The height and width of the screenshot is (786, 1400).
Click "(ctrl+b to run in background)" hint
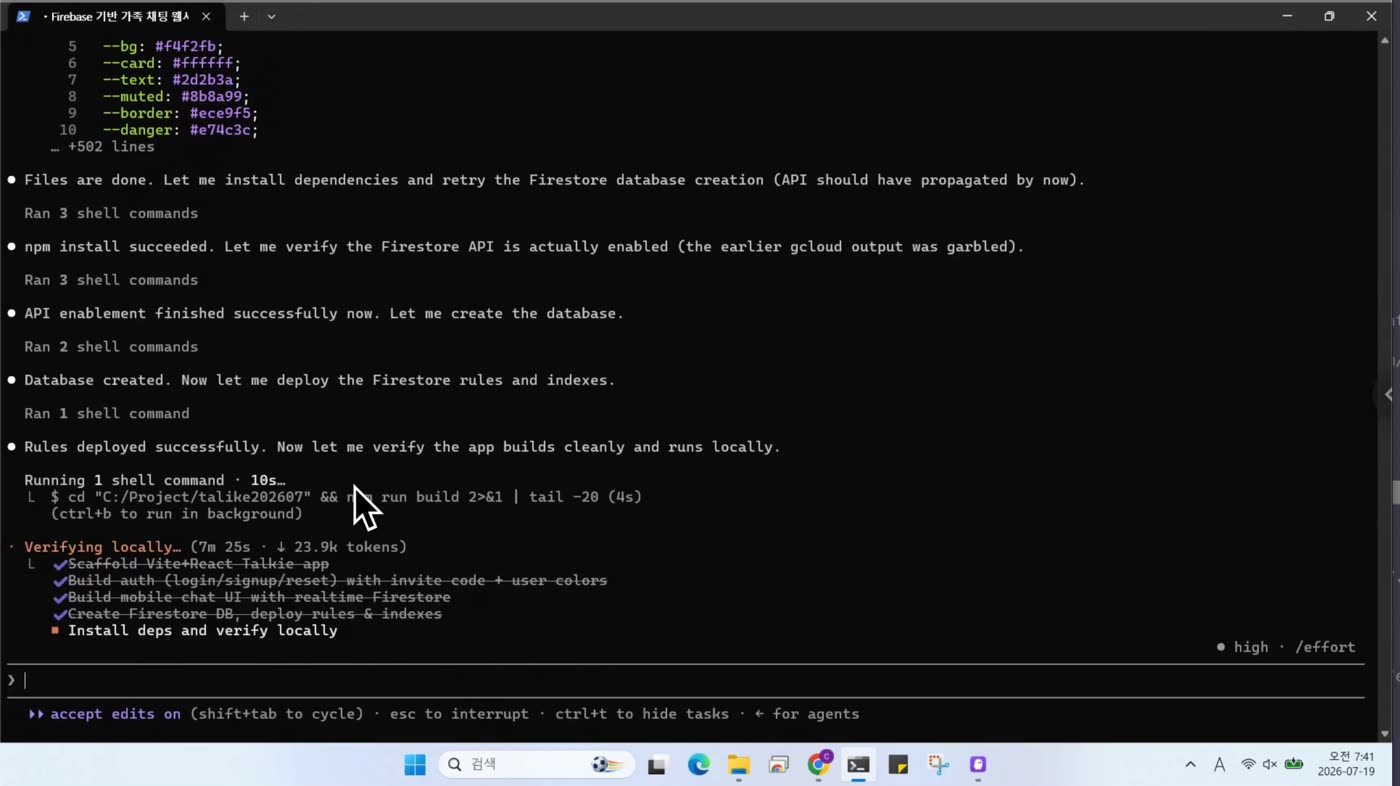[176, 514]
